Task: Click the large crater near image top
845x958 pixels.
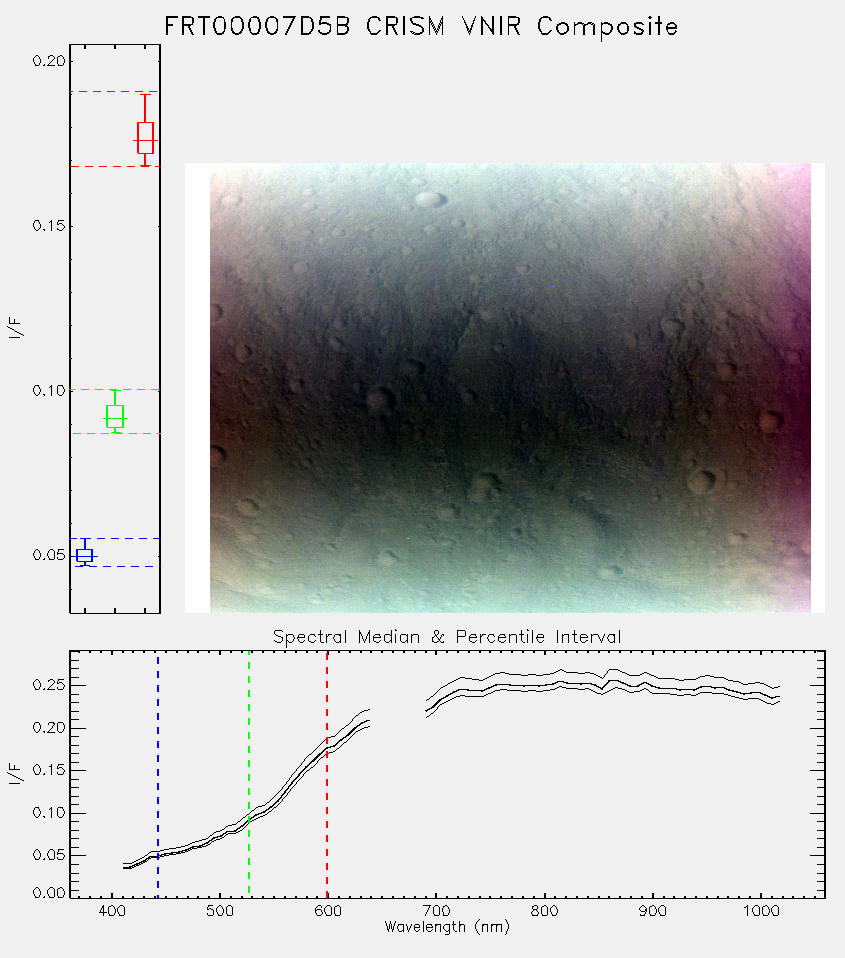Action: pos(431,199)
